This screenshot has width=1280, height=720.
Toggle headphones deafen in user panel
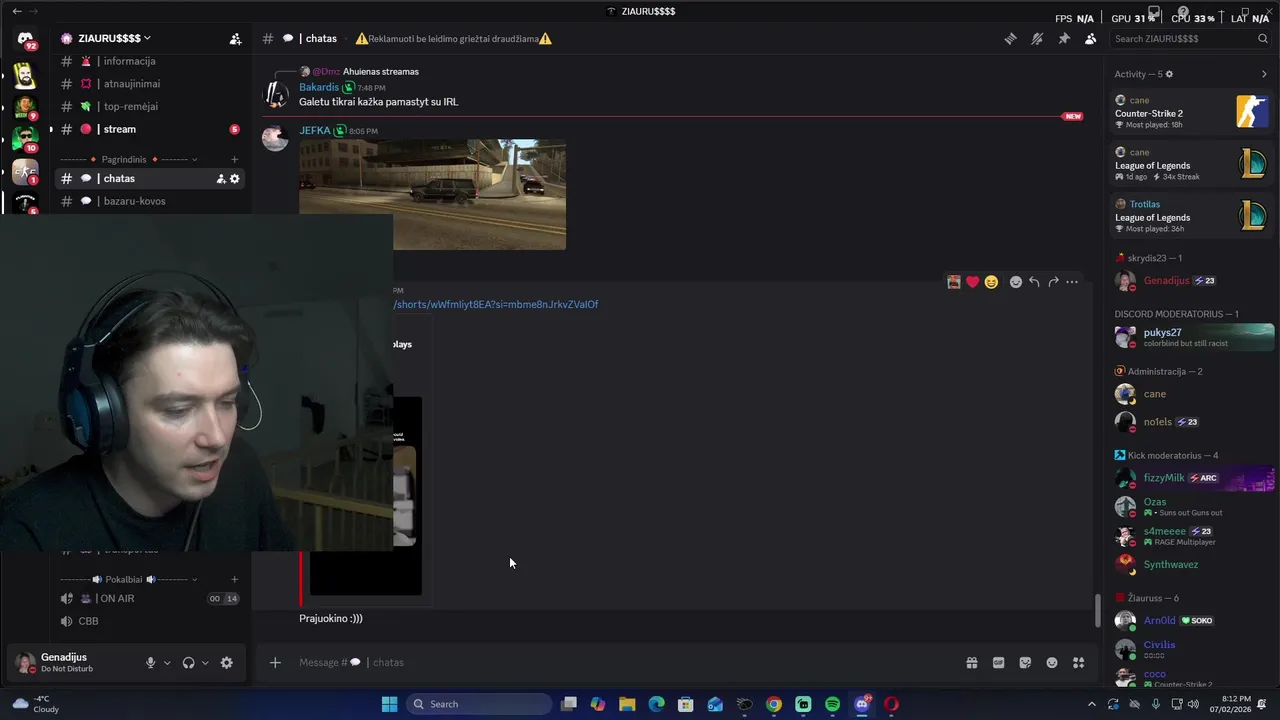(188, 663)
